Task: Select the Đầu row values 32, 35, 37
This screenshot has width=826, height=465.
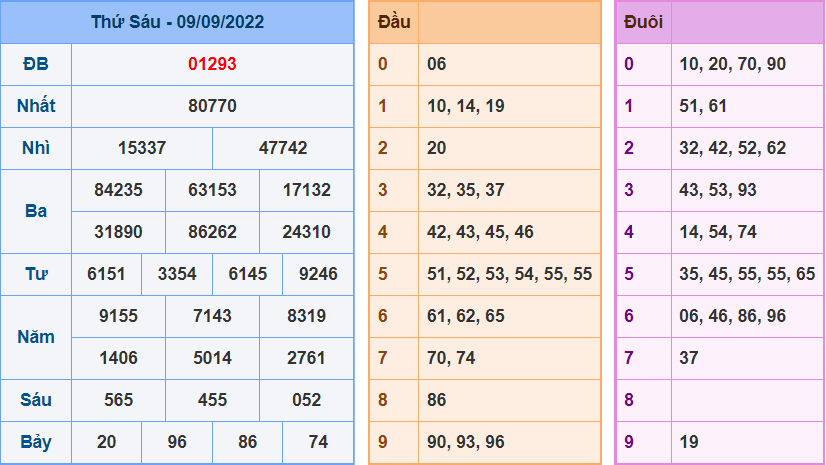Action: [466, 190]
